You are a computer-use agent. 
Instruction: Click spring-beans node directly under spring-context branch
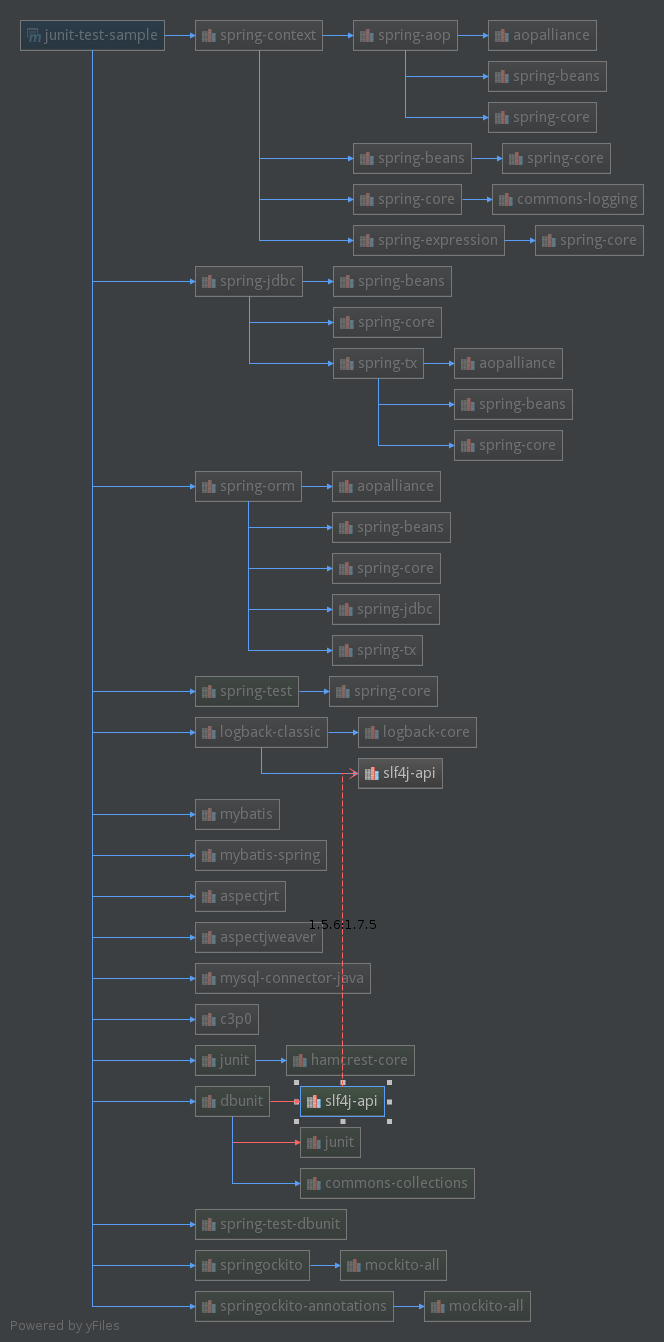click(x=412, y=158)
